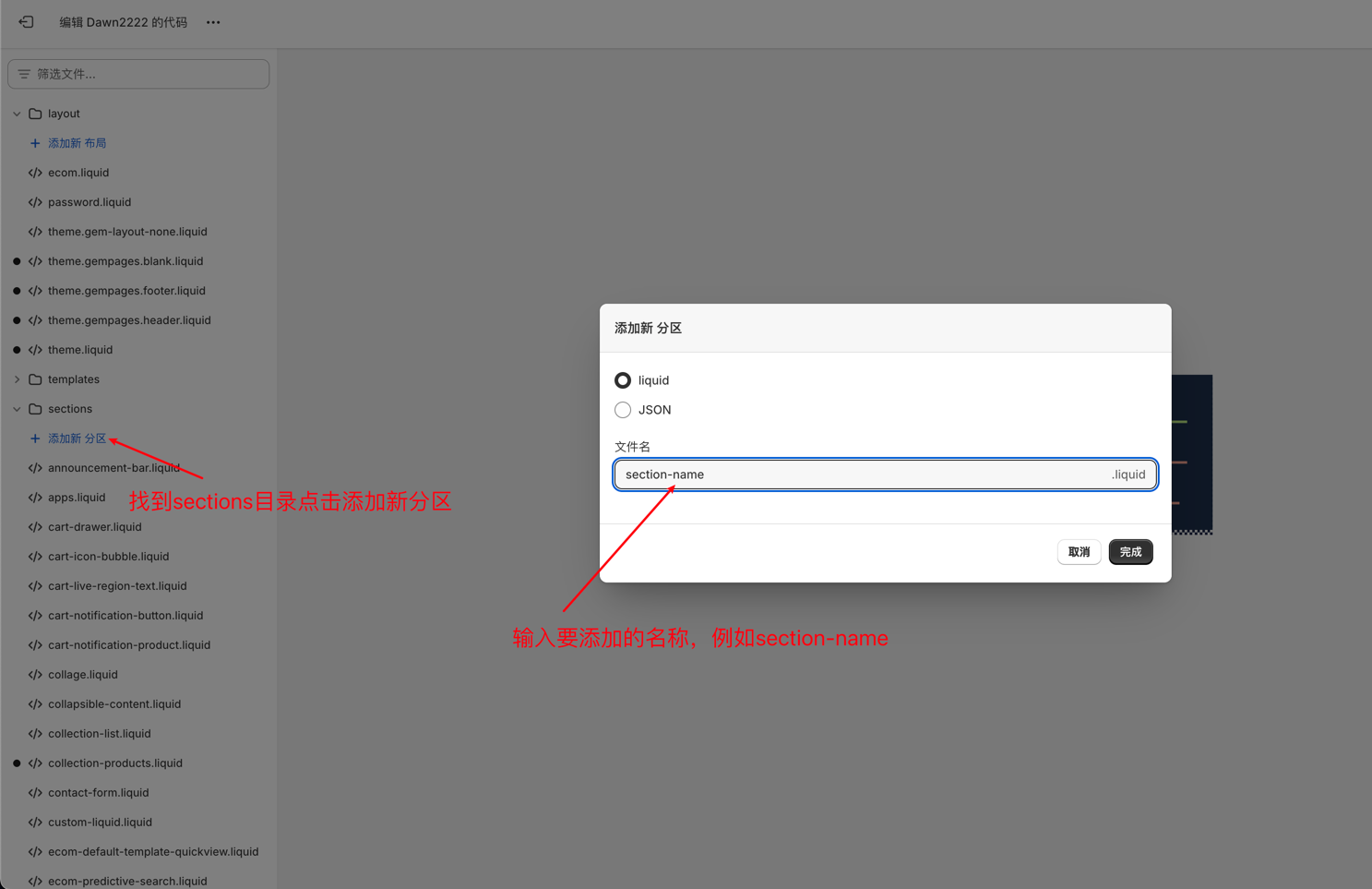
Task: Click the plus icon beside 添加新 分区
Action: pyautogui.click(x=35, y=438)
